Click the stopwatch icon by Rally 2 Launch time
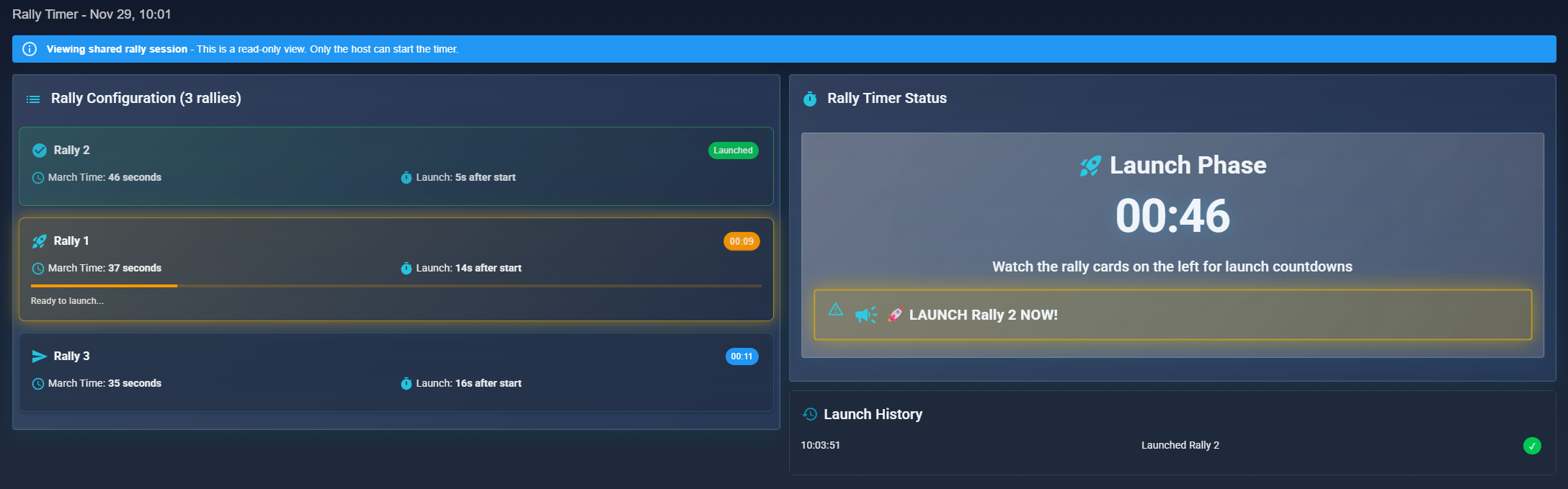Image resolution: width=1568 pixels, height=489 pixels. coord(406,178)
